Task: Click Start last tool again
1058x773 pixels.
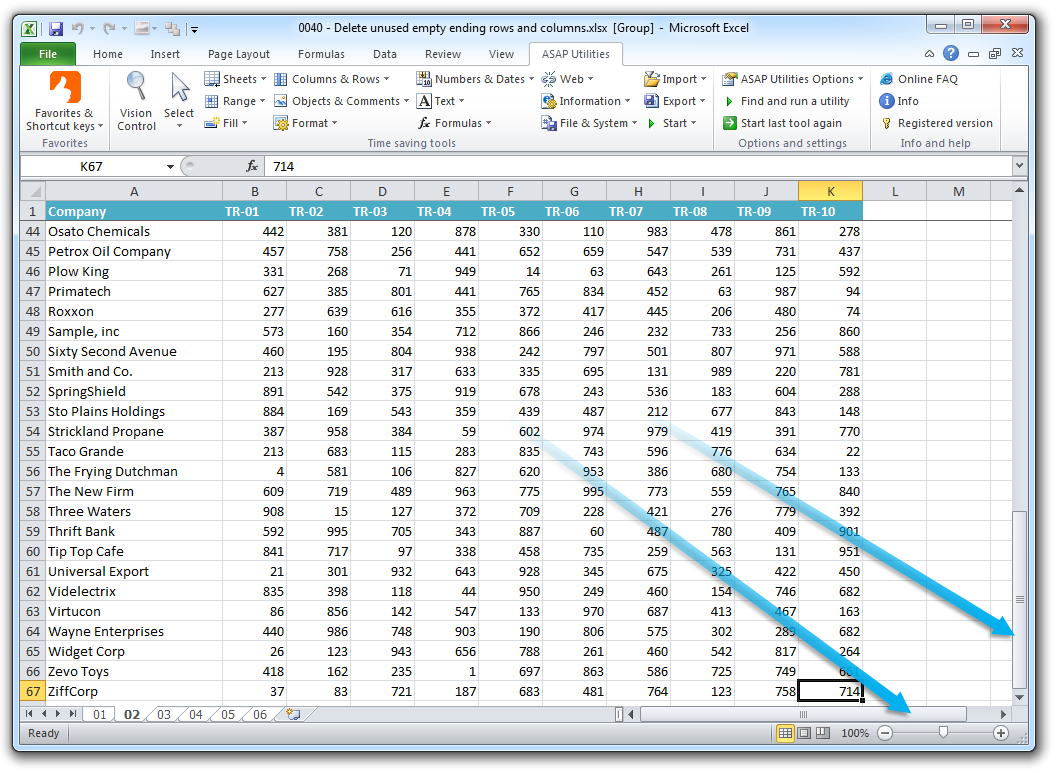Action: pos(782,123)
